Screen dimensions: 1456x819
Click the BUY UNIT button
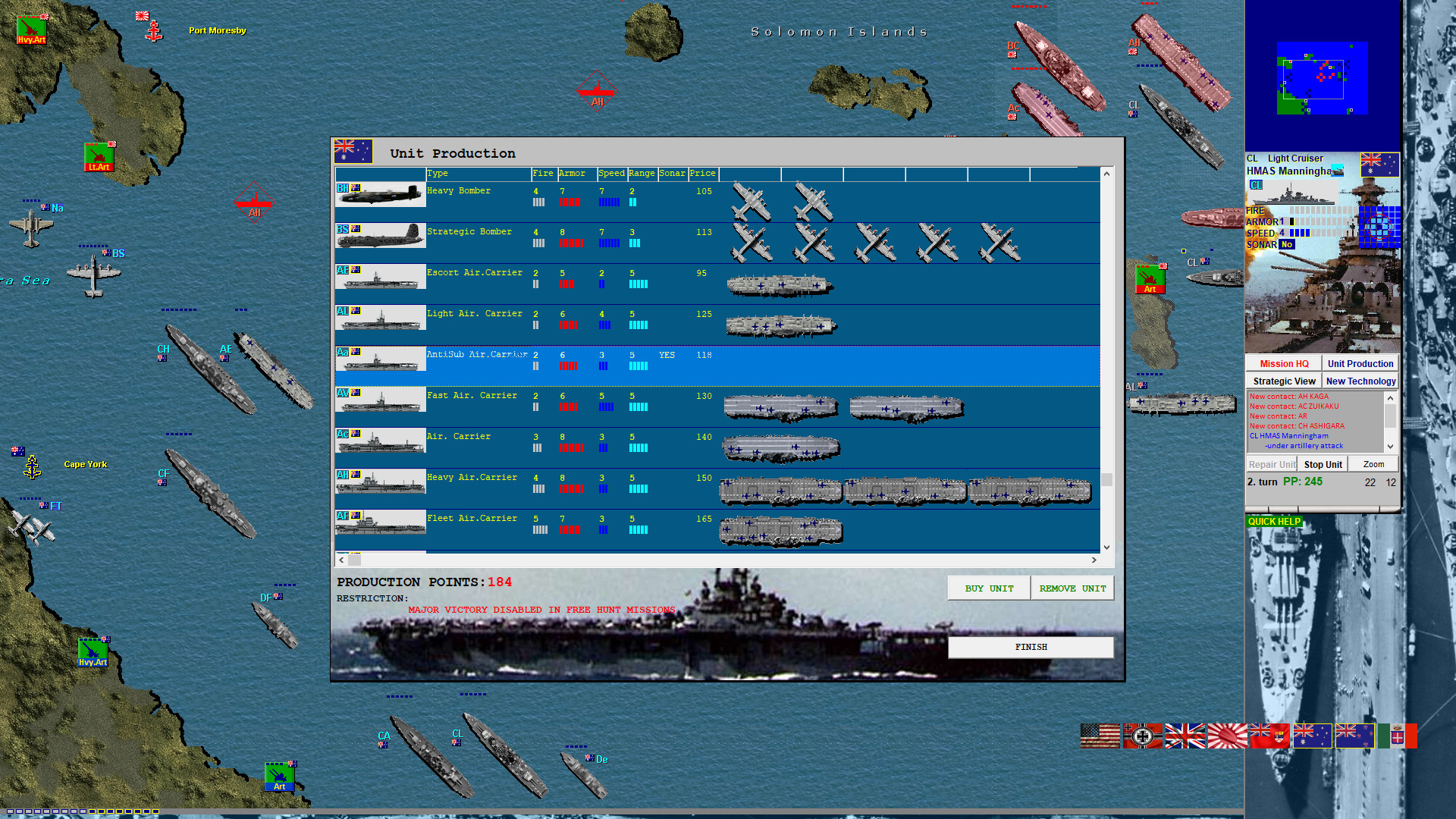tap(988, 588)
